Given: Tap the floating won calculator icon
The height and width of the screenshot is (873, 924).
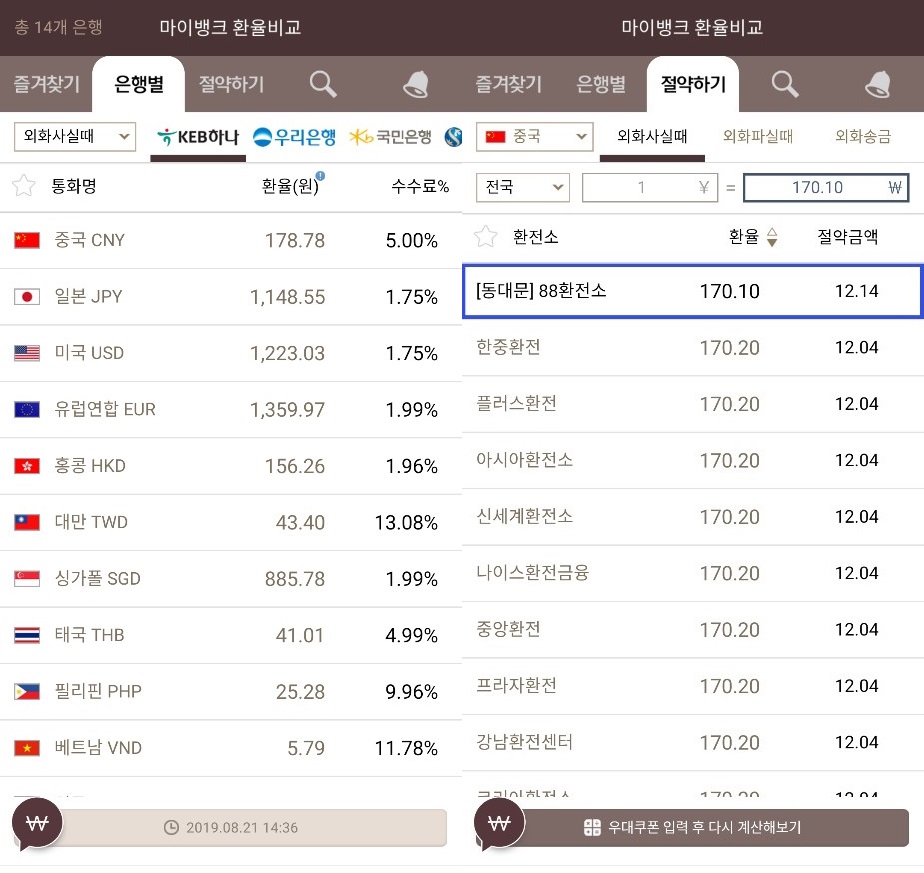Looking at the screenshot, I should (x=37, y=823).
